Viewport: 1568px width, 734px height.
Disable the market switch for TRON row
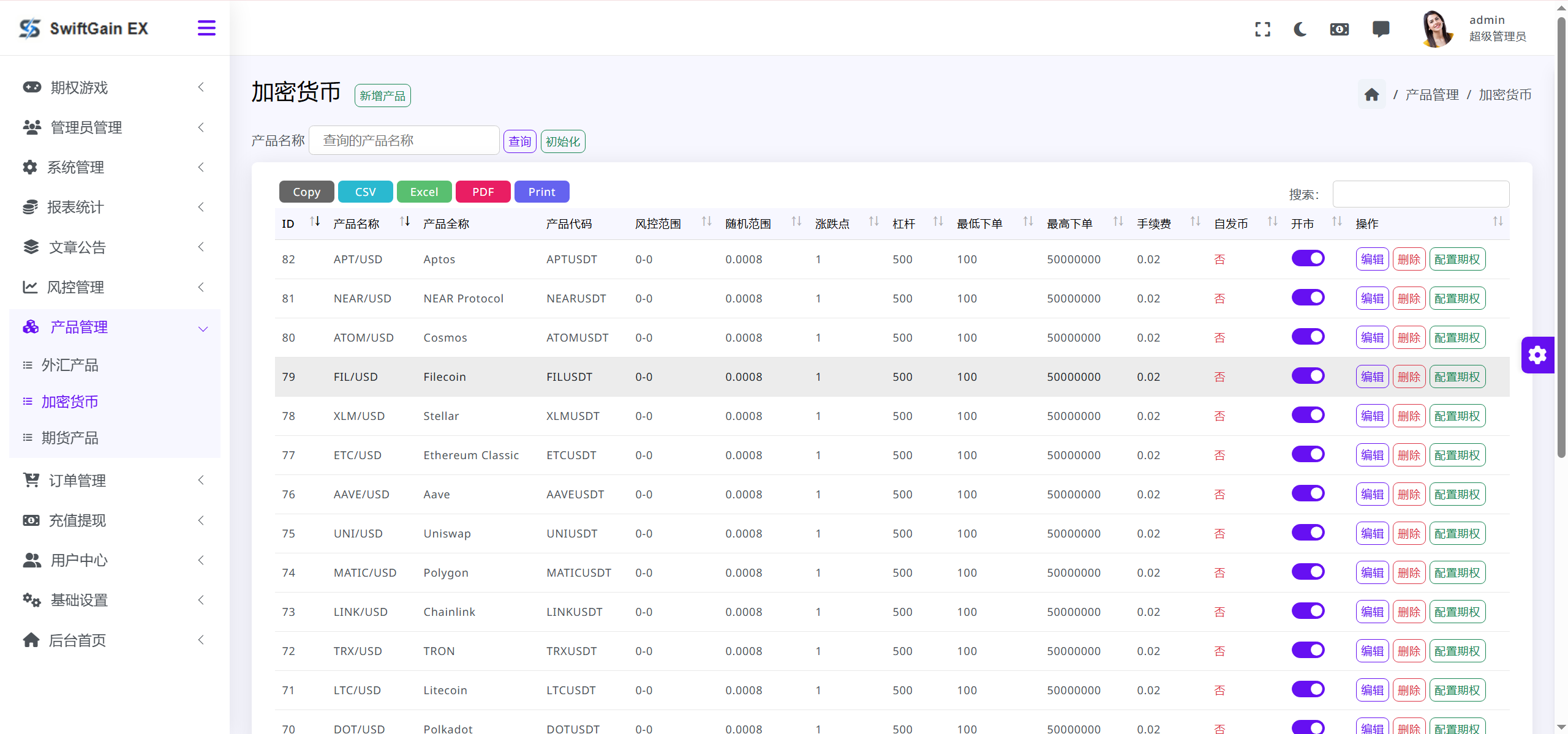pyautogui.click(x=1308, y=650)
